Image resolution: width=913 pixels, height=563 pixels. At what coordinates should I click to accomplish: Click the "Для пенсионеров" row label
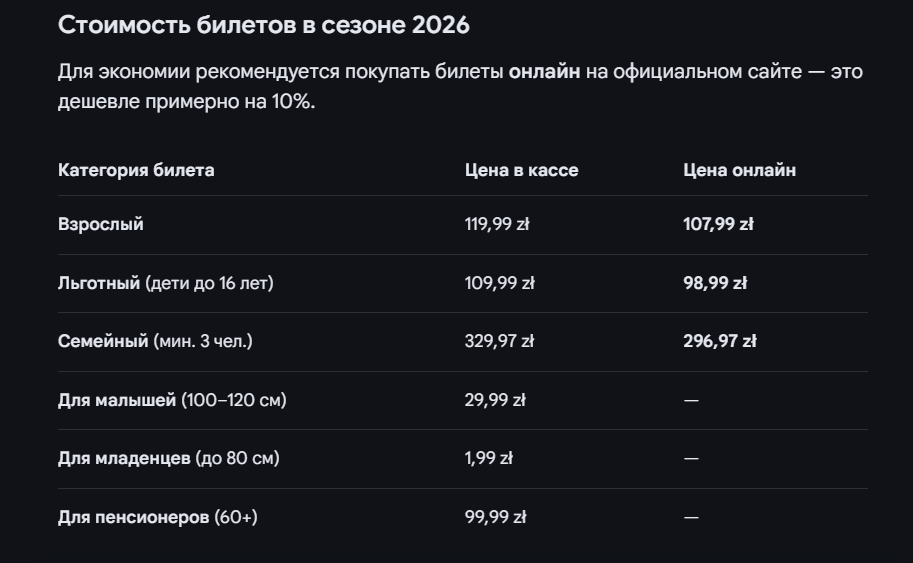pyautogui.click(x=157, y=517)
